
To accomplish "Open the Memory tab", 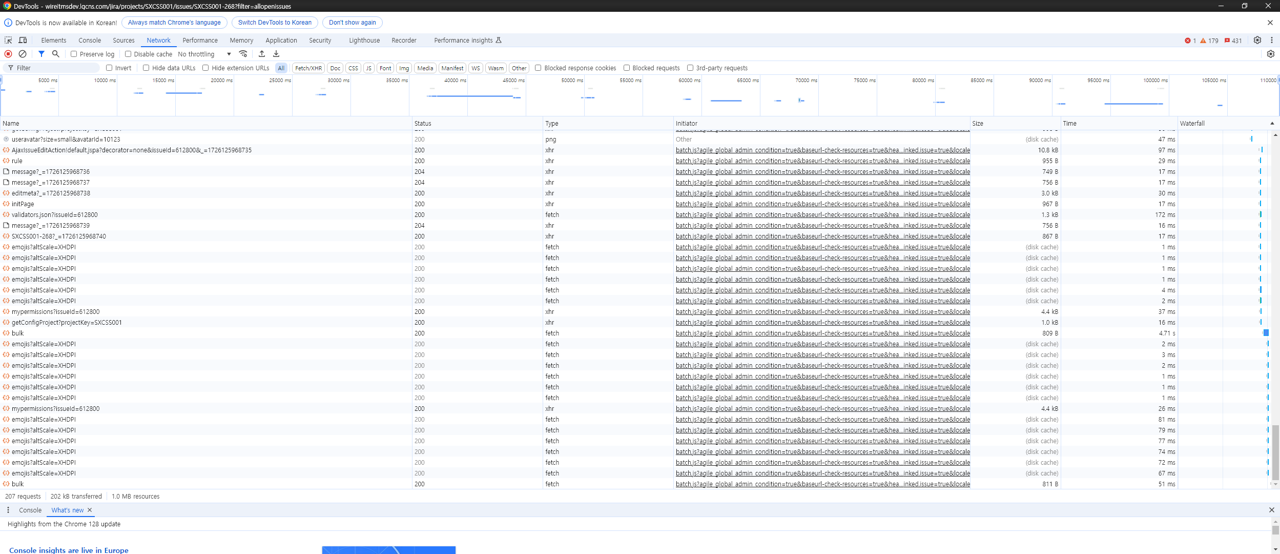I will [x=241, y=40].
